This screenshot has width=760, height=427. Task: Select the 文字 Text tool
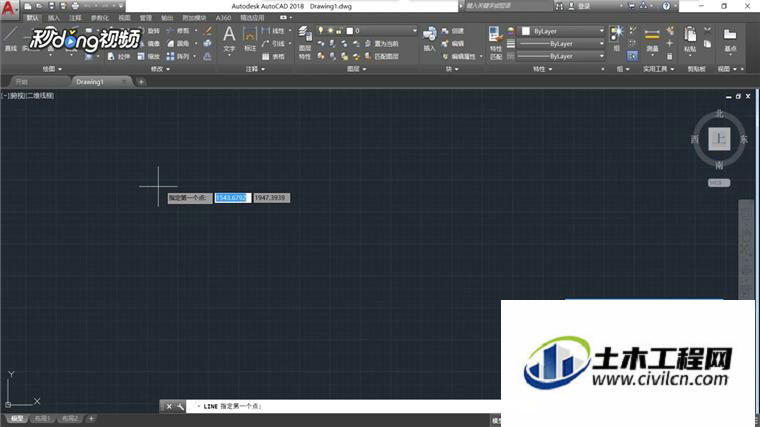229,39
